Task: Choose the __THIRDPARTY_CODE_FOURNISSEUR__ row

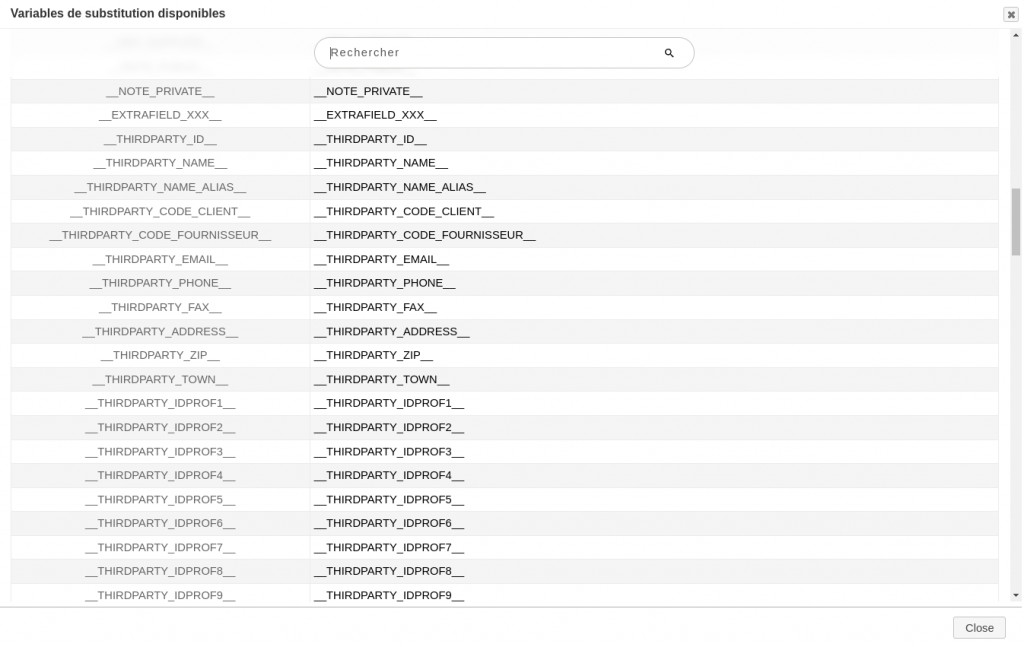Action: tap(160, 236)
